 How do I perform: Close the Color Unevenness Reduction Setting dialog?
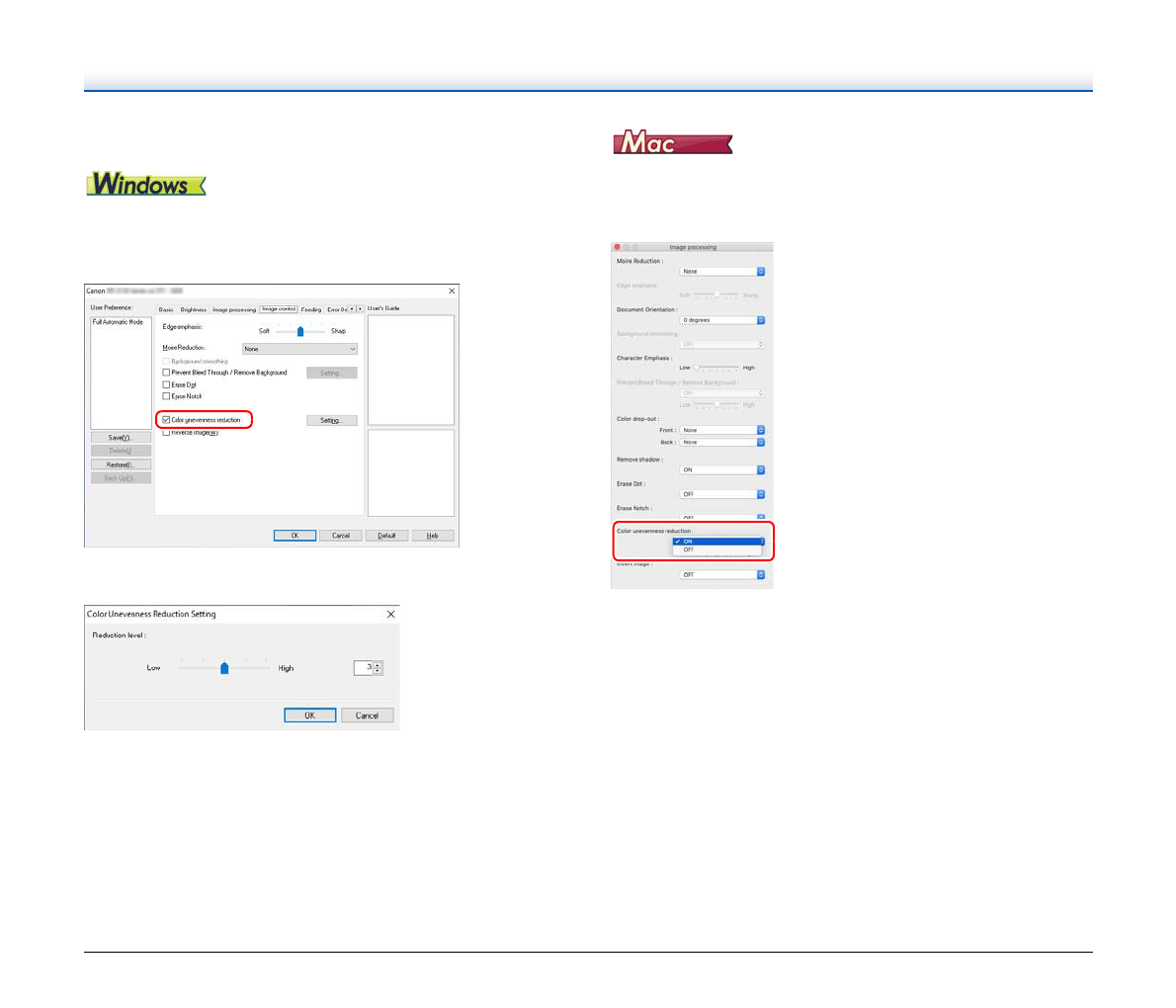point(389,615)
